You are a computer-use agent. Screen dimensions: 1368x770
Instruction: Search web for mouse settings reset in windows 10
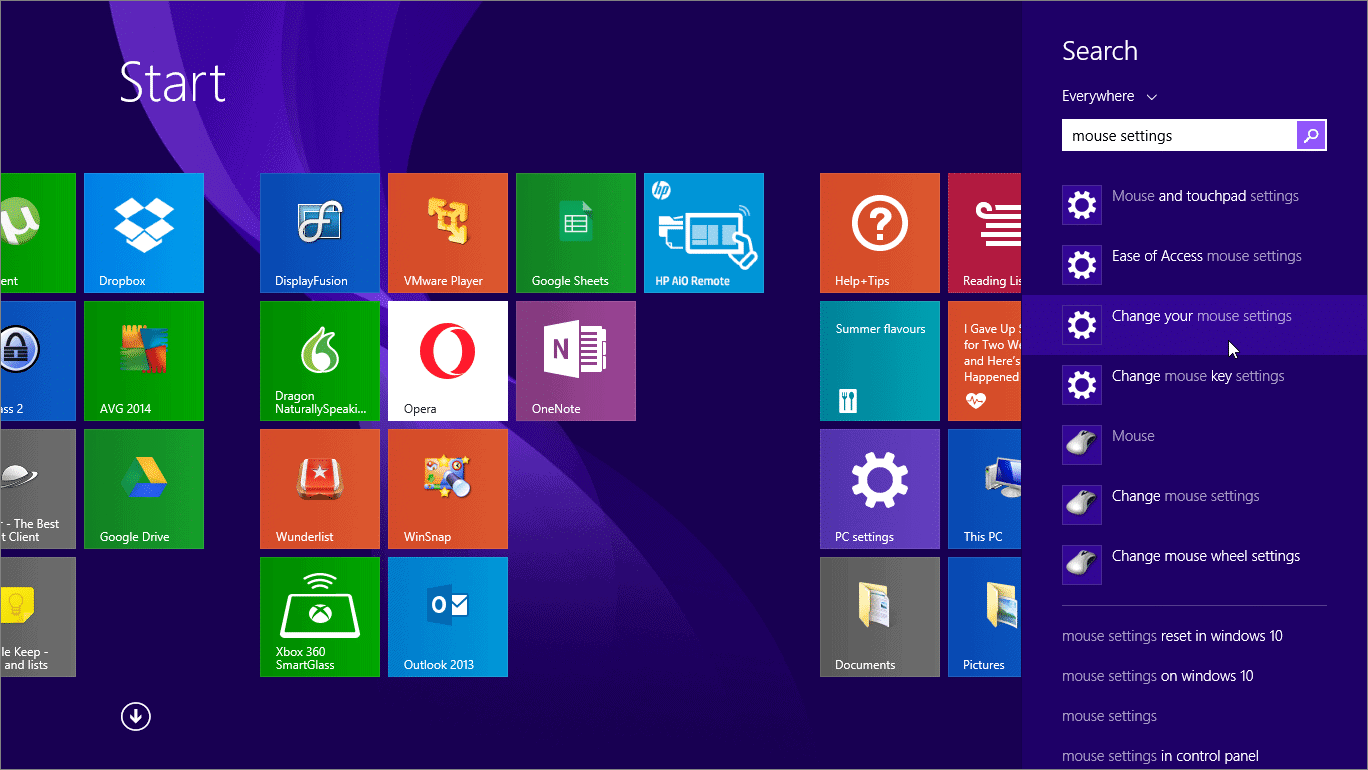click(1172, 636)
